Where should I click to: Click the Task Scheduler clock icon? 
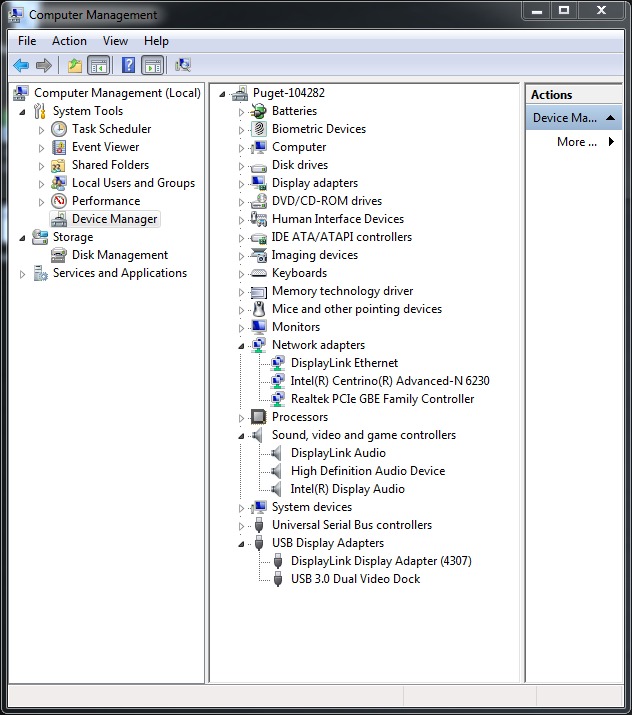[x=59, y=129]
